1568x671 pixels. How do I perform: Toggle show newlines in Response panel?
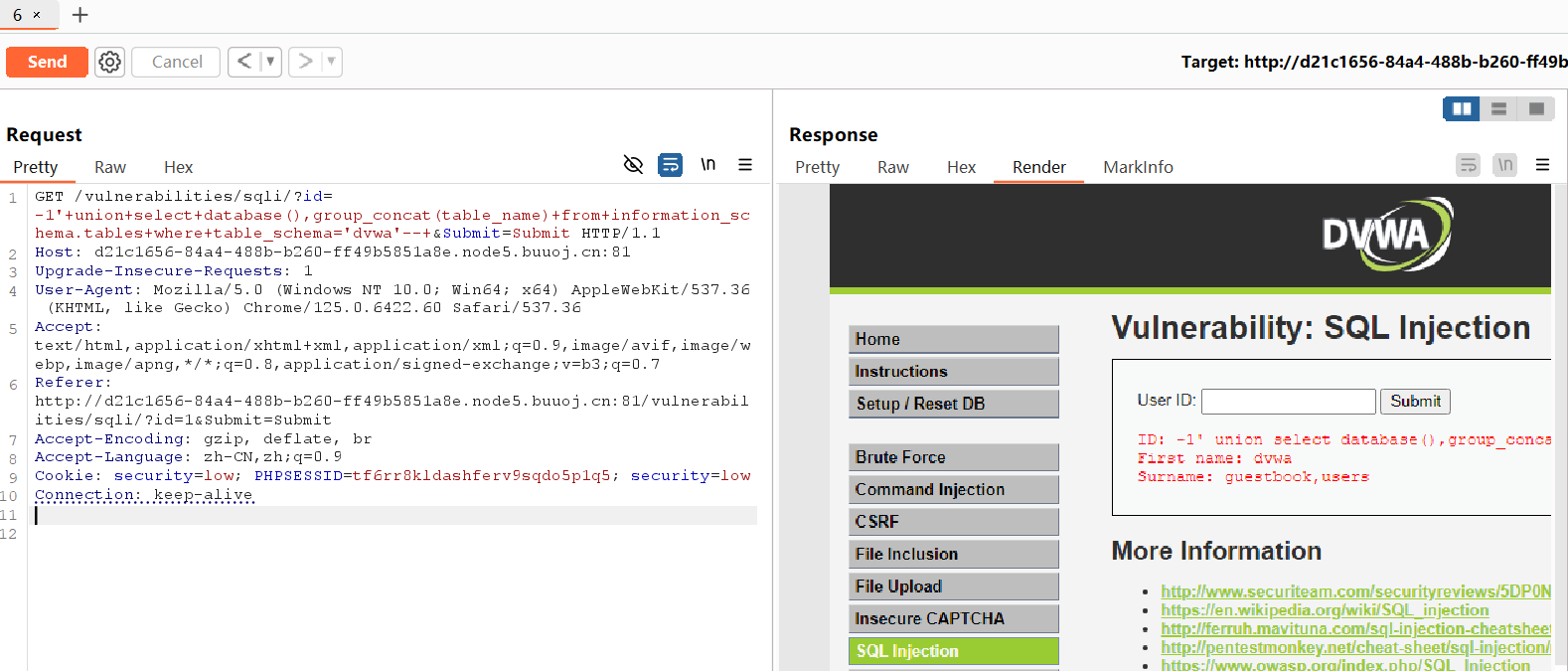1505,164
